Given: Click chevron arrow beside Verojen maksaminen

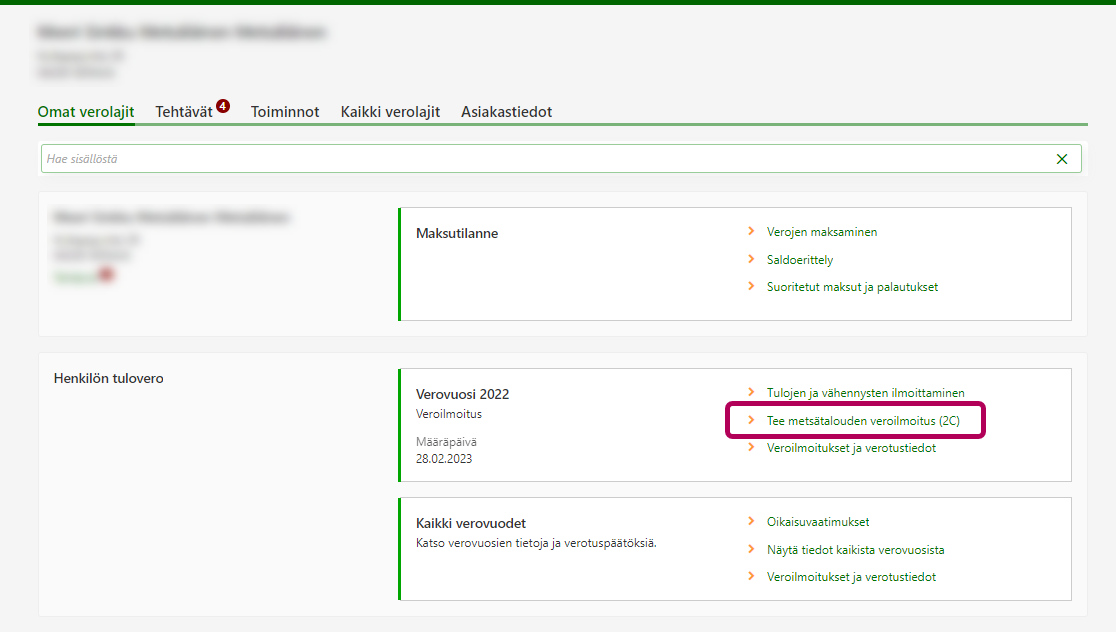Looking at the screenshot, I should click(751, 232).
